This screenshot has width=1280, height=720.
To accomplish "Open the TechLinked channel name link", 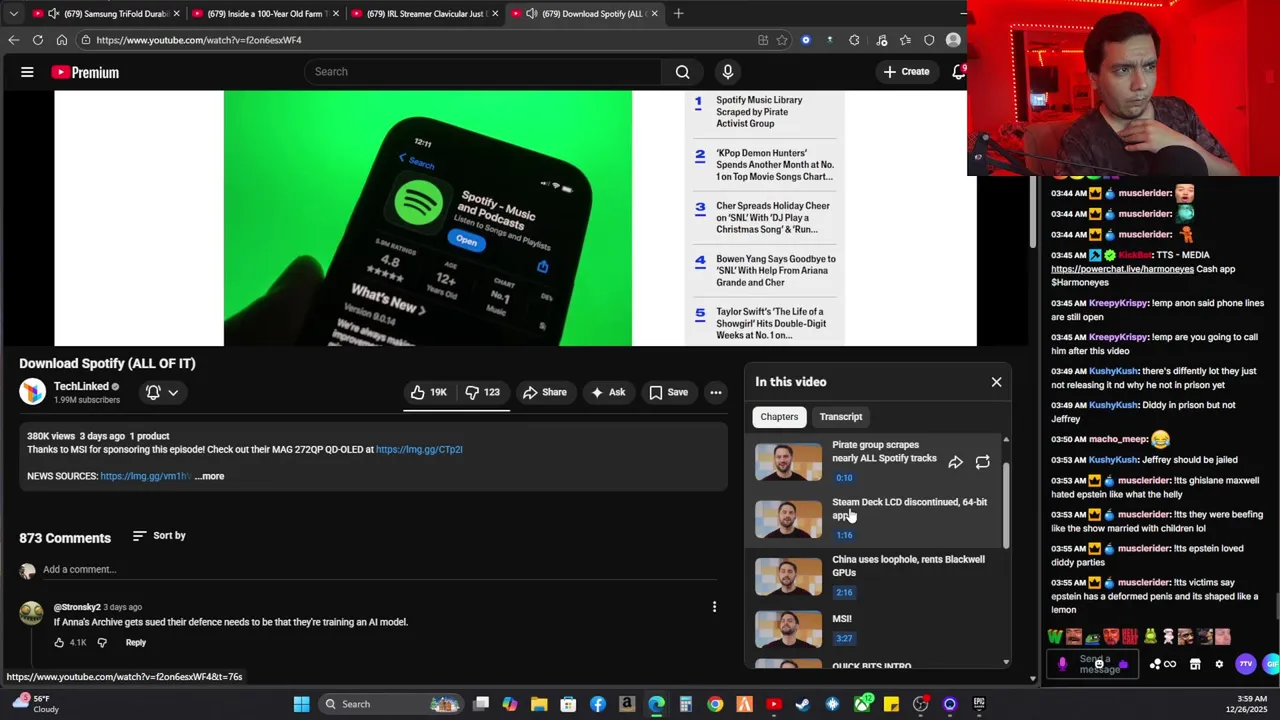I will point(81,386).
